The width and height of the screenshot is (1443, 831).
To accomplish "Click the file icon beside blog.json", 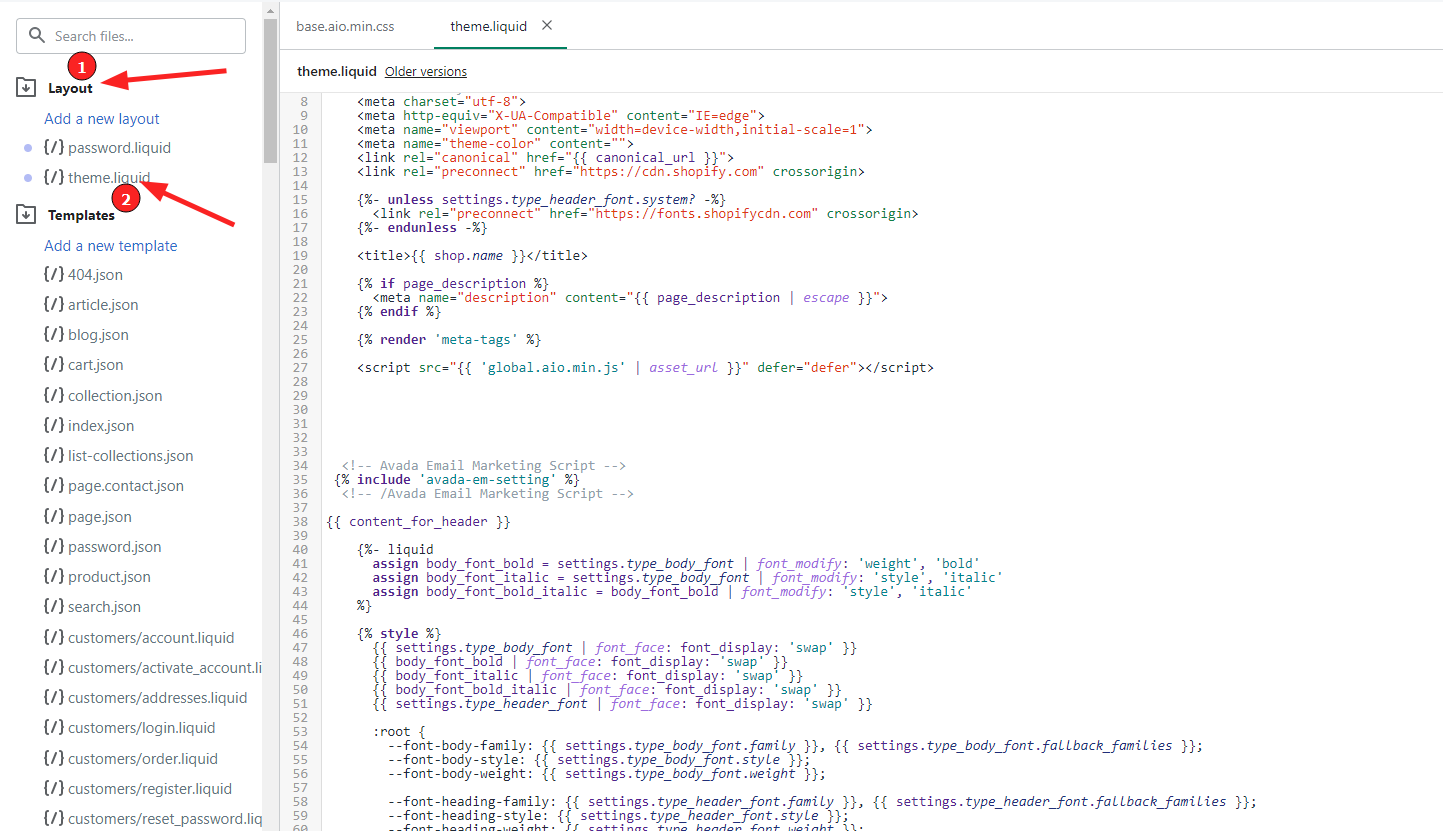I will (54, 334).
